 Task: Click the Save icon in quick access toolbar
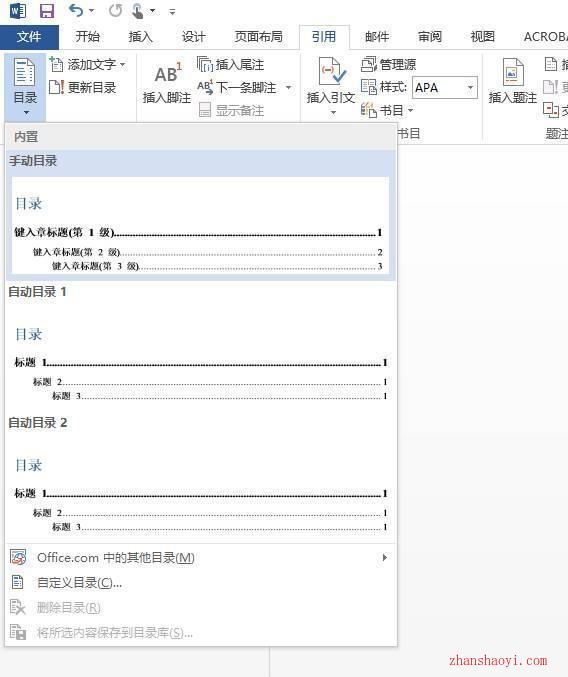(47, 11)
